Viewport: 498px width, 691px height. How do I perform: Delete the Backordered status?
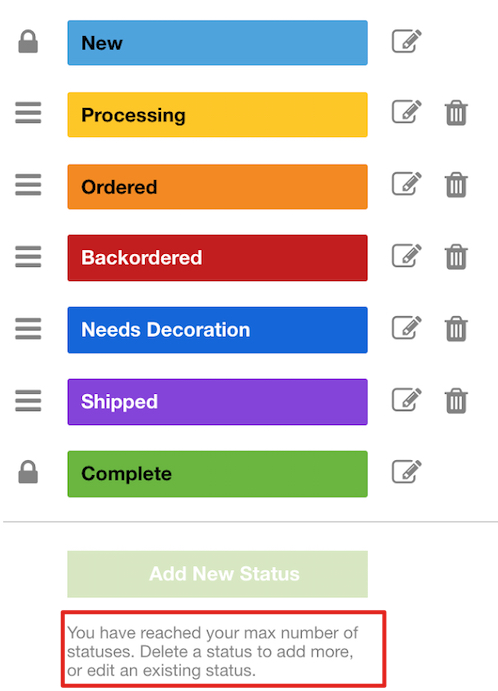(x=456, y=256)
